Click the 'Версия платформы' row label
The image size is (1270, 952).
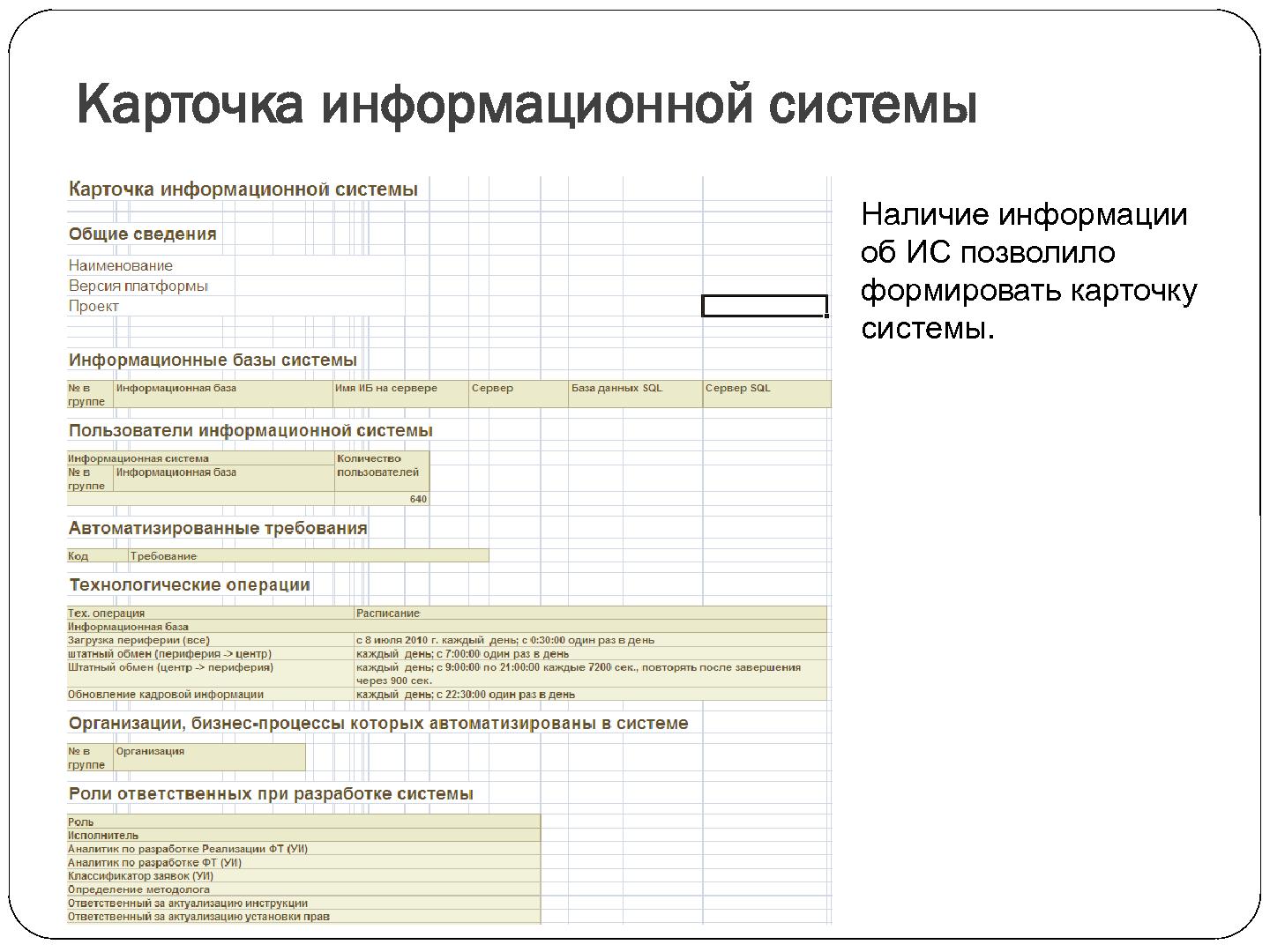[138, 286]
